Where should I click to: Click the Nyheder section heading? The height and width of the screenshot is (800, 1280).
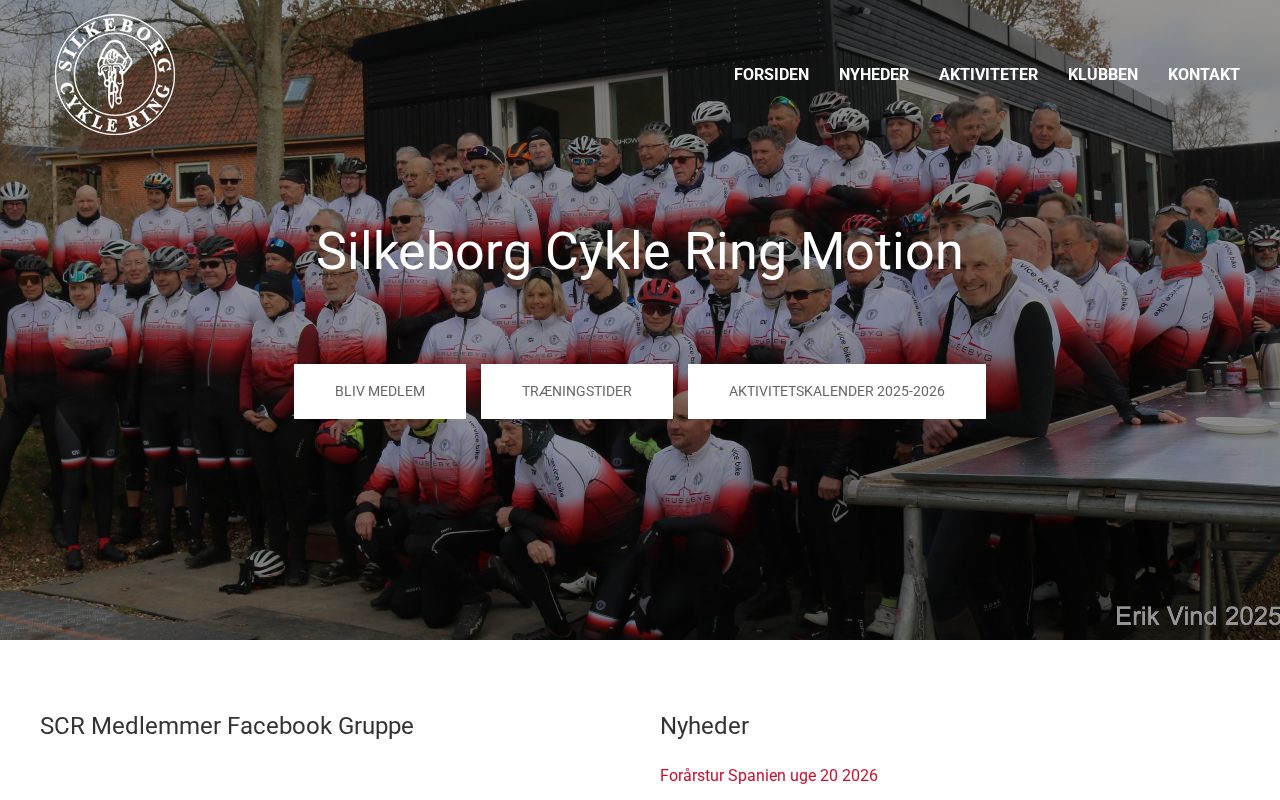pos(704,726)
